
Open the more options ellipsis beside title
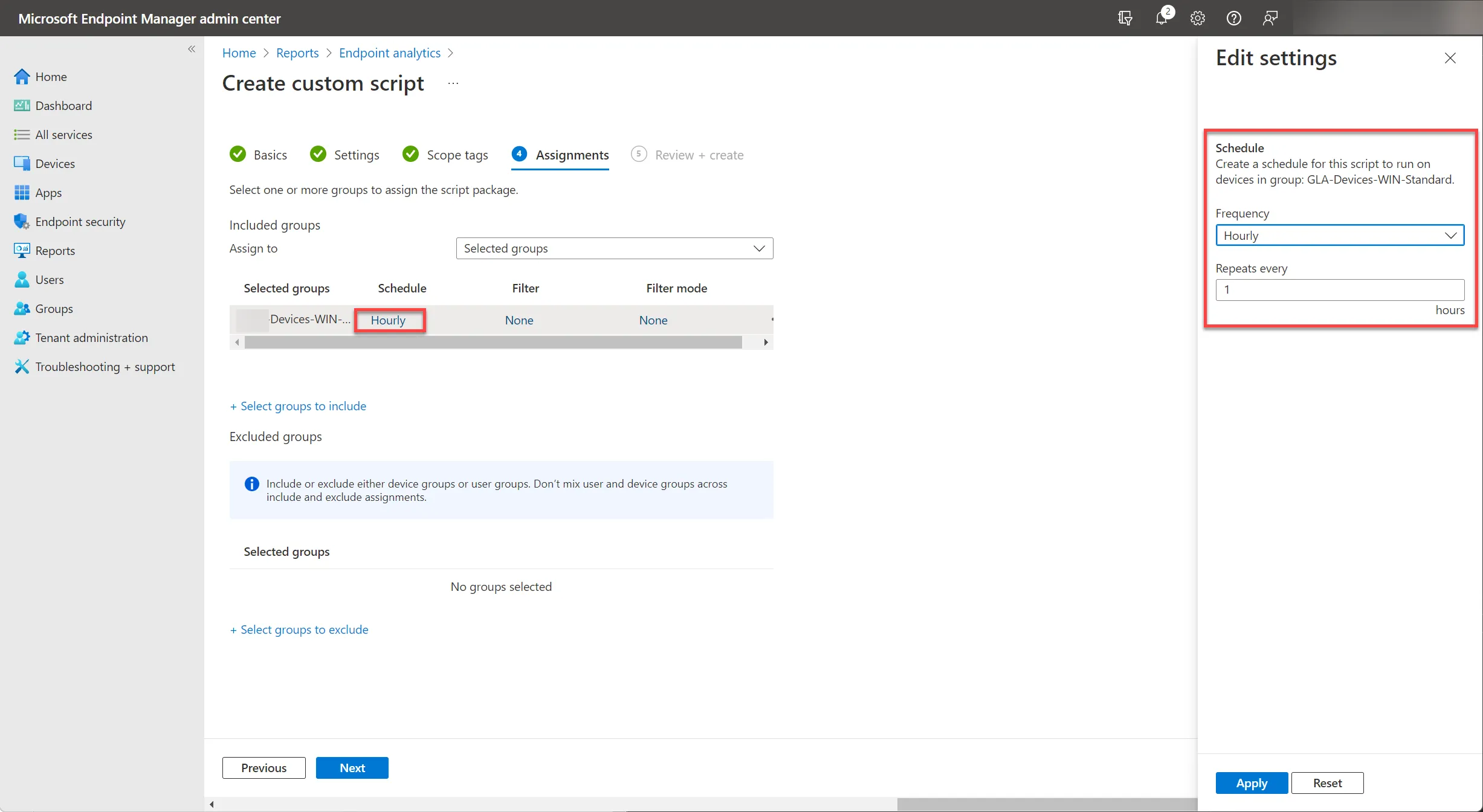point(453,83)
